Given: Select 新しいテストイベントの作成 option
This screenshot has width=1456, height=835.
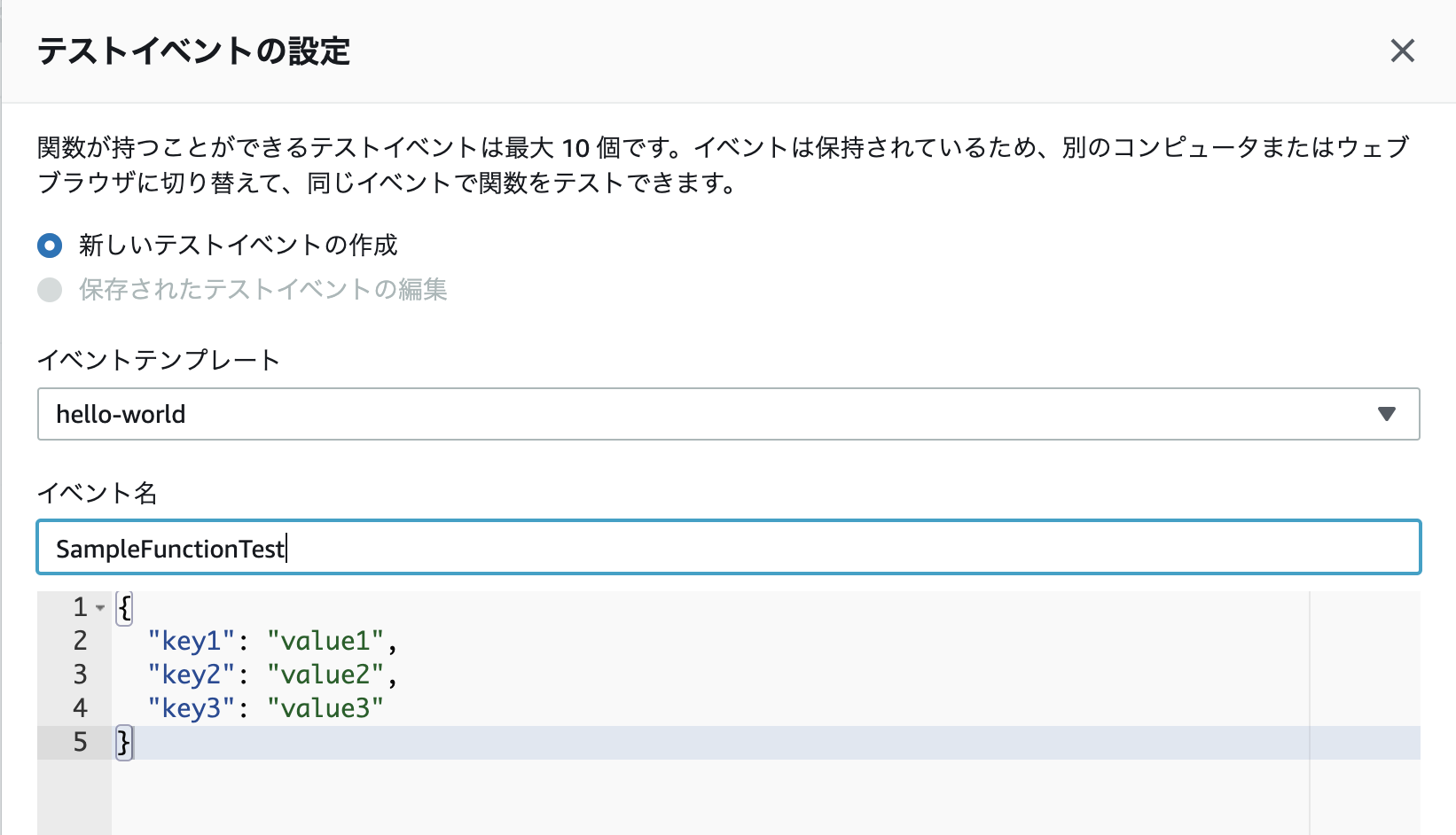Looking at the screenshot, I should coord(237,246).
